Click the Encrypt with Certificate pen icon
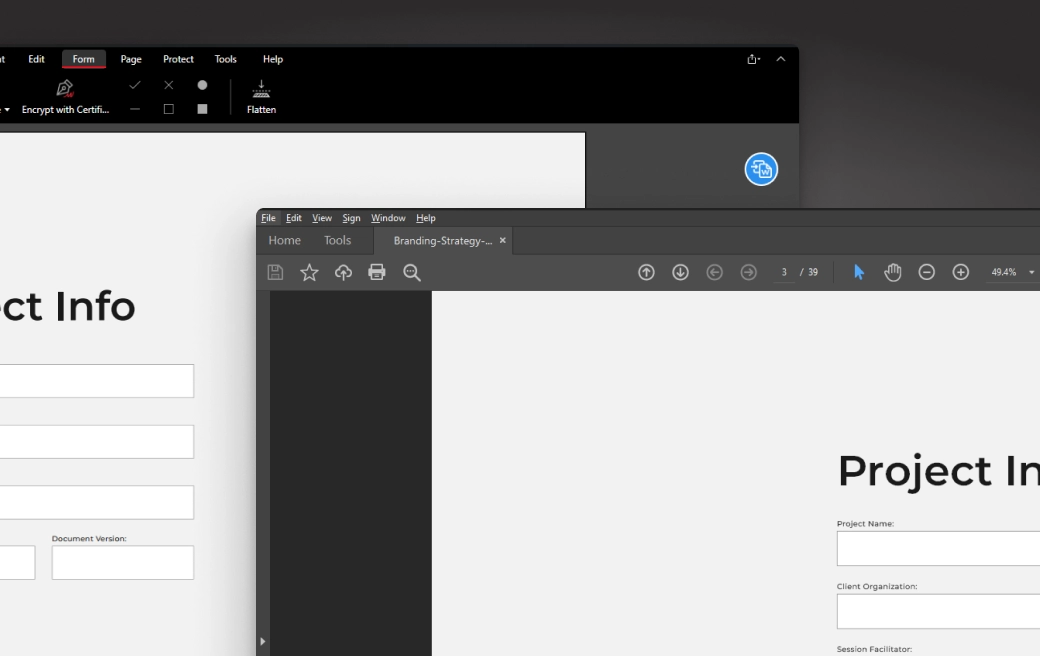Viewport: 1040px width, 656px height. (x=65, y=88)
